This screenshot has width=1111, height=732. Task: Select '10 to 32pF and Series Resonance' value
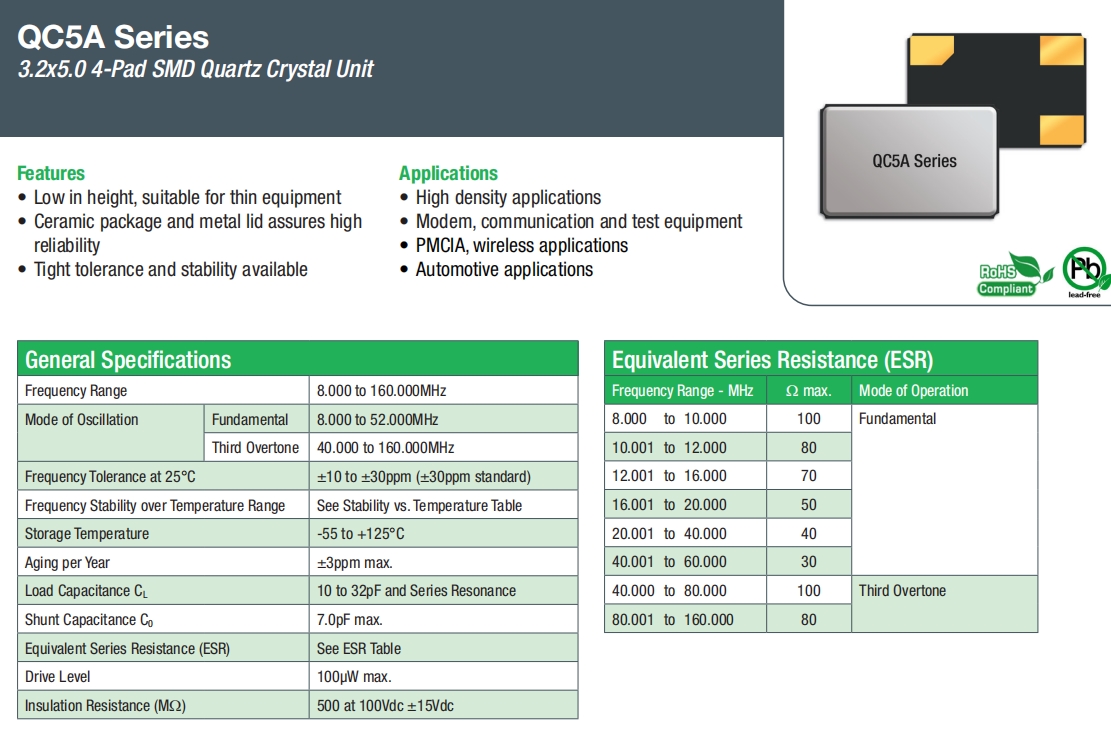pyautogui.click(x=417, y=591)
